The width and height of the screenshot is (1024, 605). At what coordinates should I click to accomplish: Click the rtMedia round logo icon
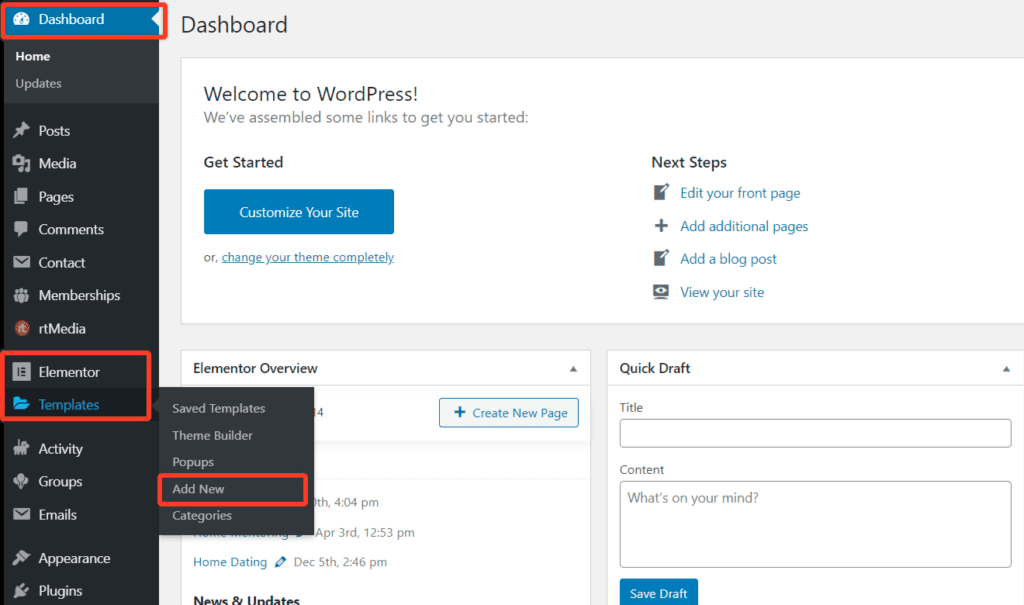[22, 328]
